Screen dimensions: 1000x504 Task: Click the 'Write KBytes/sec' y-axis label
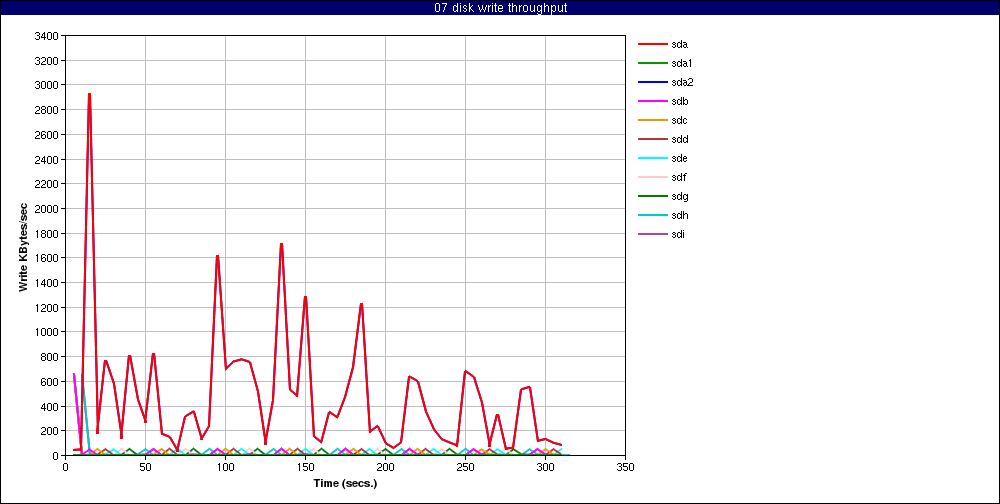(24, 247)
